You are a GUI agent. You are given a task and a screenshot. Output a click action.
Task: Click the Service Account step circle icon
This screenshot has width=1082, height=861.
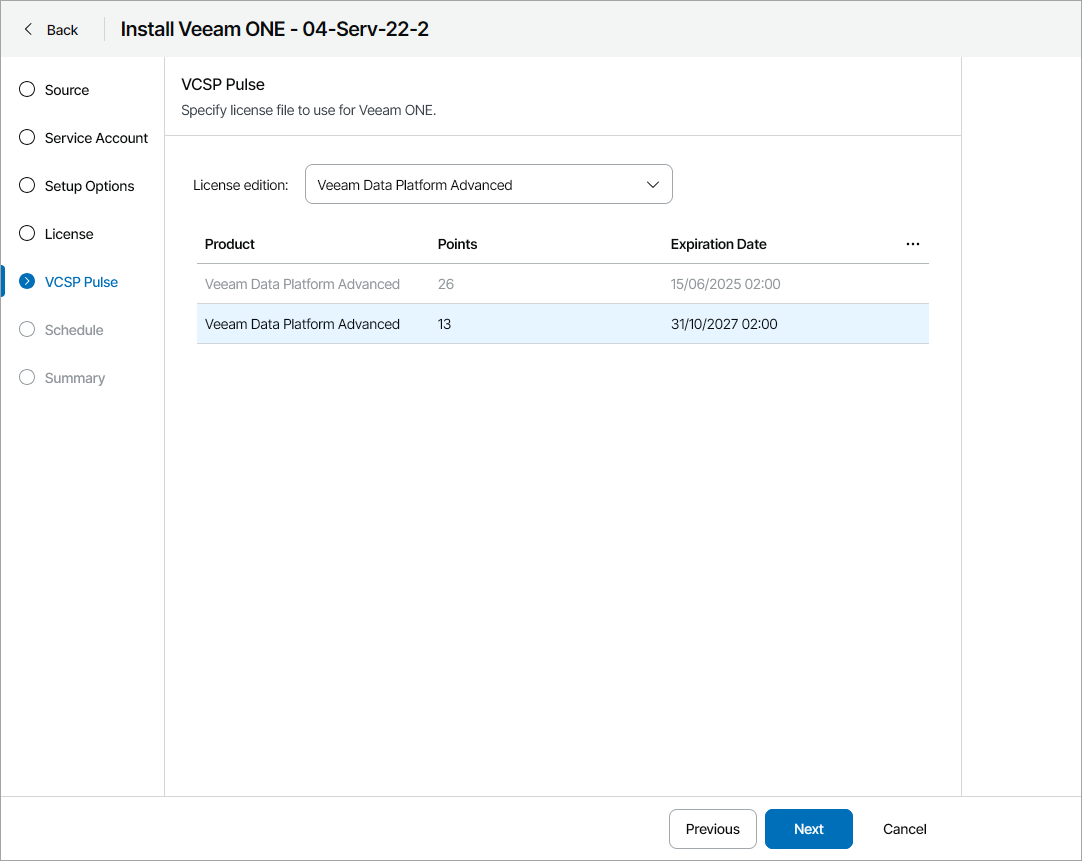[x=28, y=138]
